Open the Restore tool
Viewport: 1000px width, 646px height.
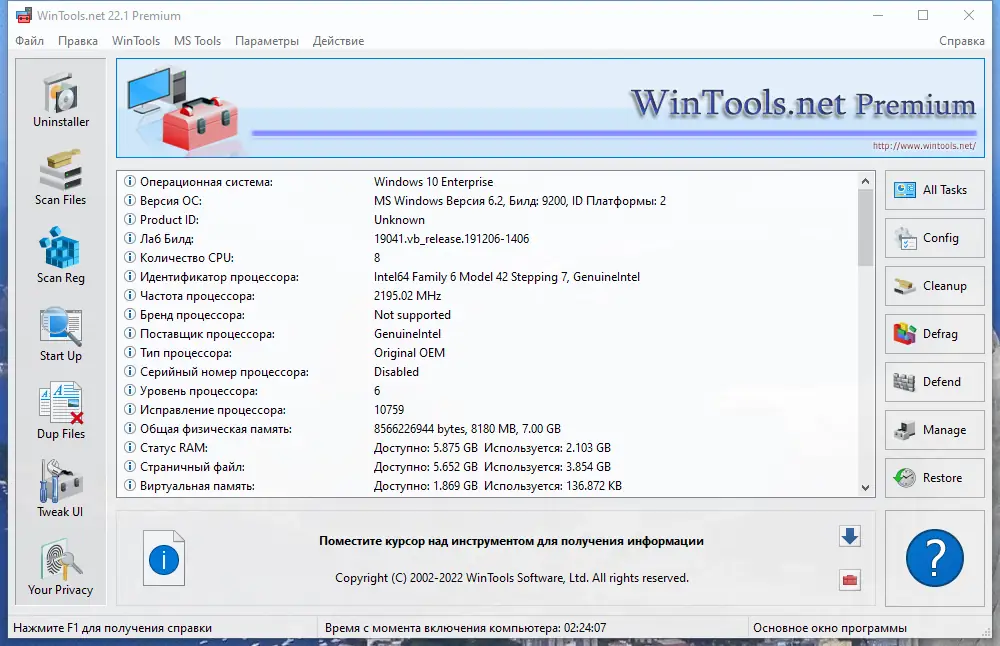pos(934,478)
